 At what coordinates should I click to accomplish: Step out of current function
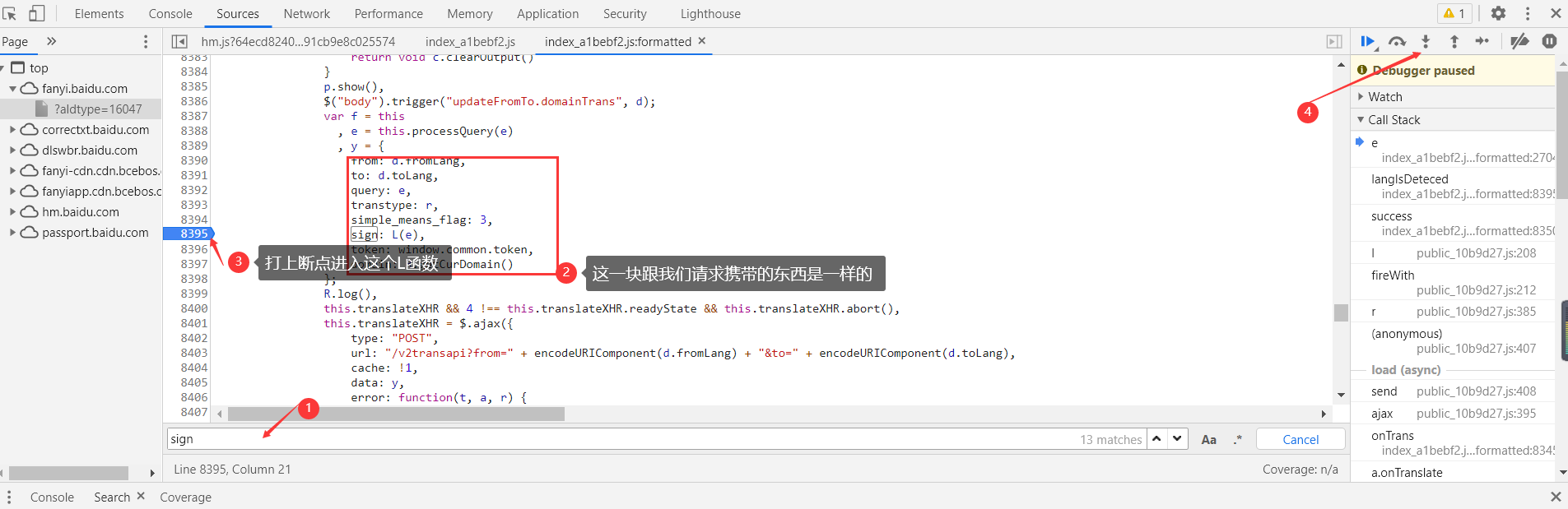pyautogui.click(x=1454, y=41)
